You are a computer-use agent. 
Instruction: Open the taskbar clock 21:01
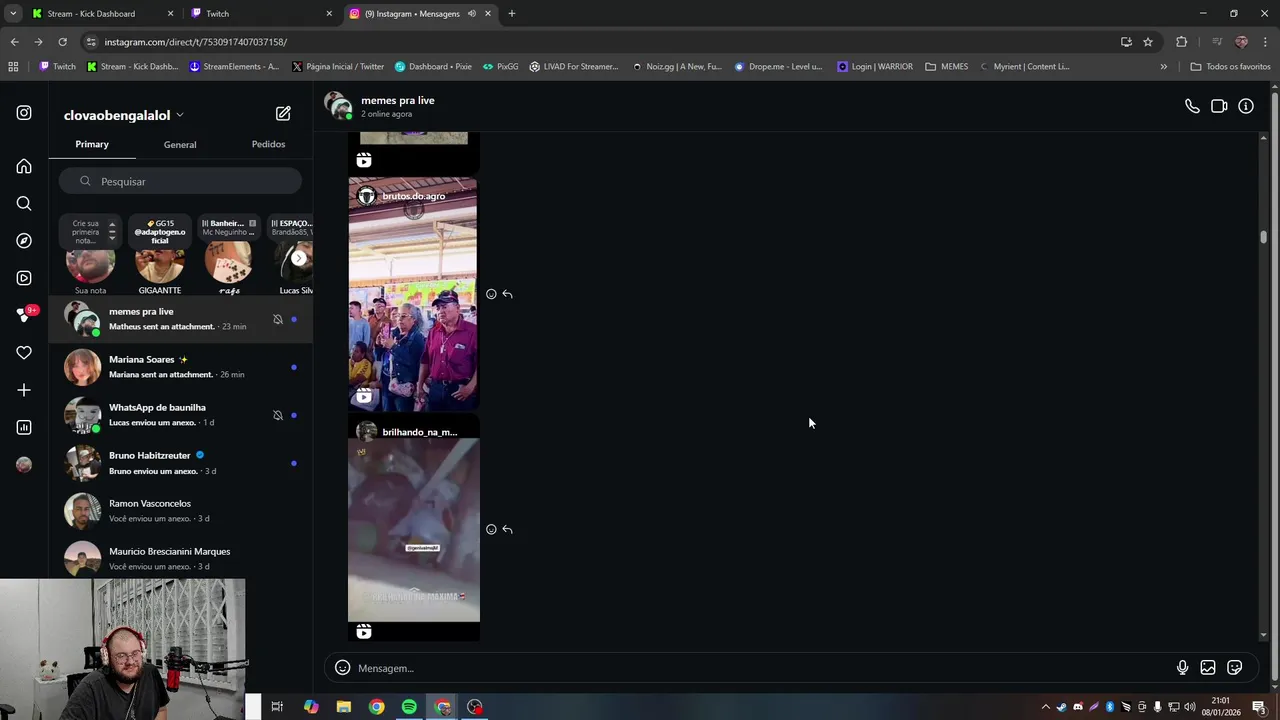1221,707
